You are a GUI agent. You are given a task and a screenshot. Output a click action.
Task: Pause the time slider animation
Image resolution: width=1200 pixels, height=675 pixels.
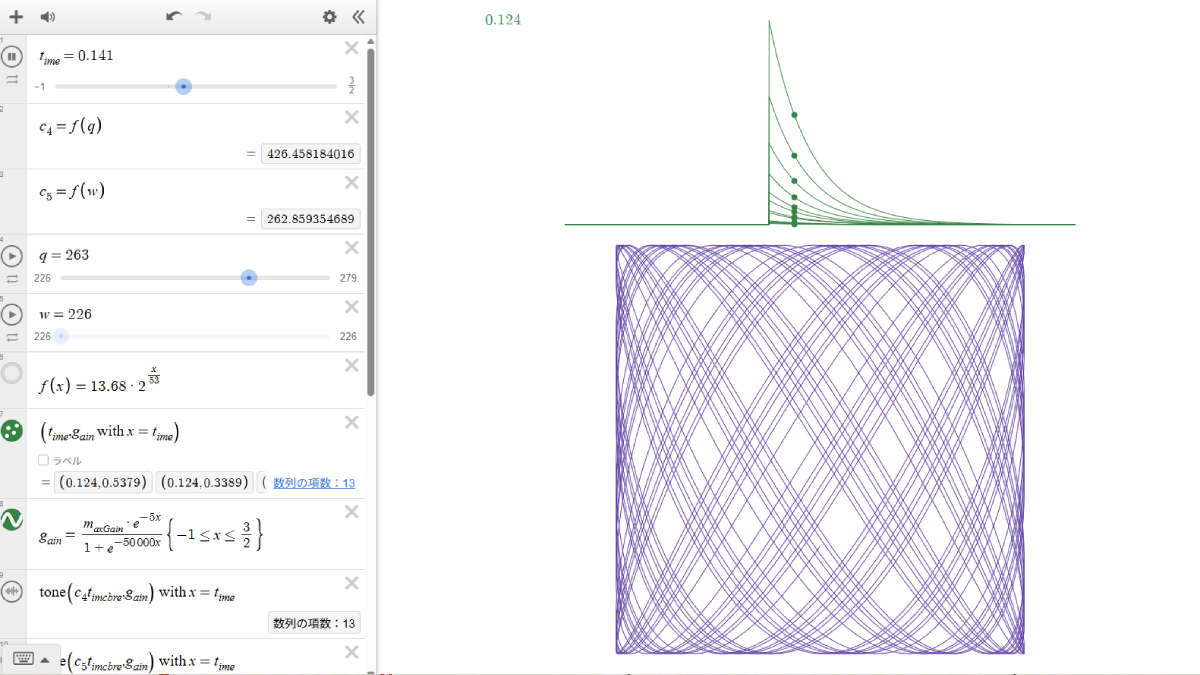[x=12, y=57]
